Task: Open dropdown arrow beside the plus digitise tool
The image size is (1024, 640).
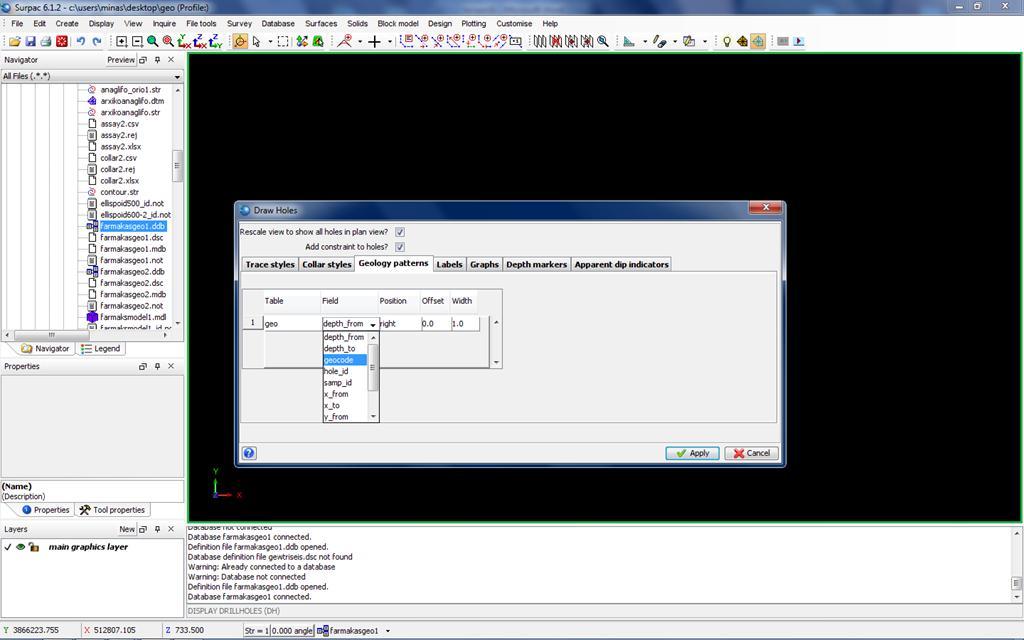Action: pos(390,41)
